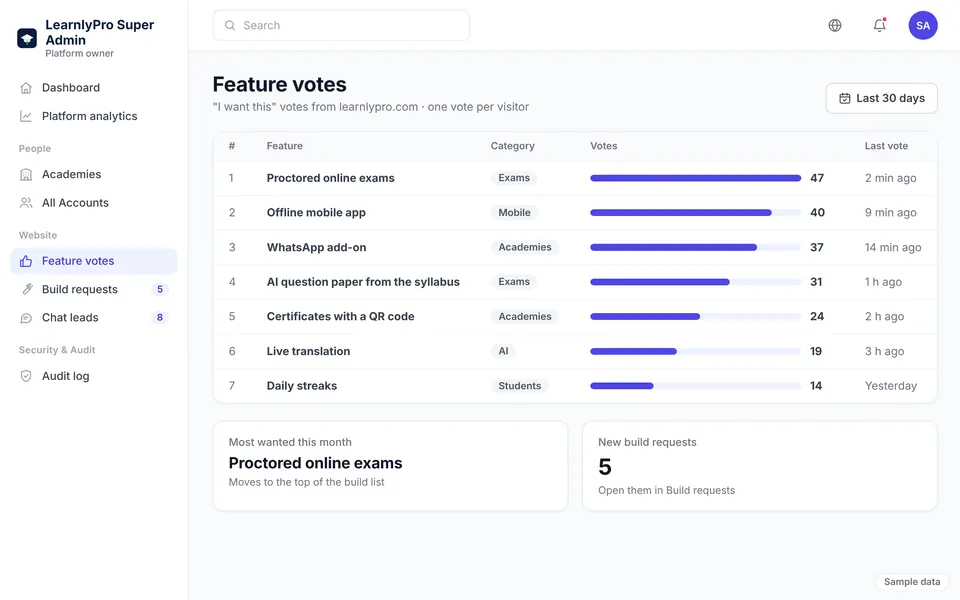Open All Accounts section
This screenshot has height=600, width=960.
pyautogui.click(x=94, y=203)
